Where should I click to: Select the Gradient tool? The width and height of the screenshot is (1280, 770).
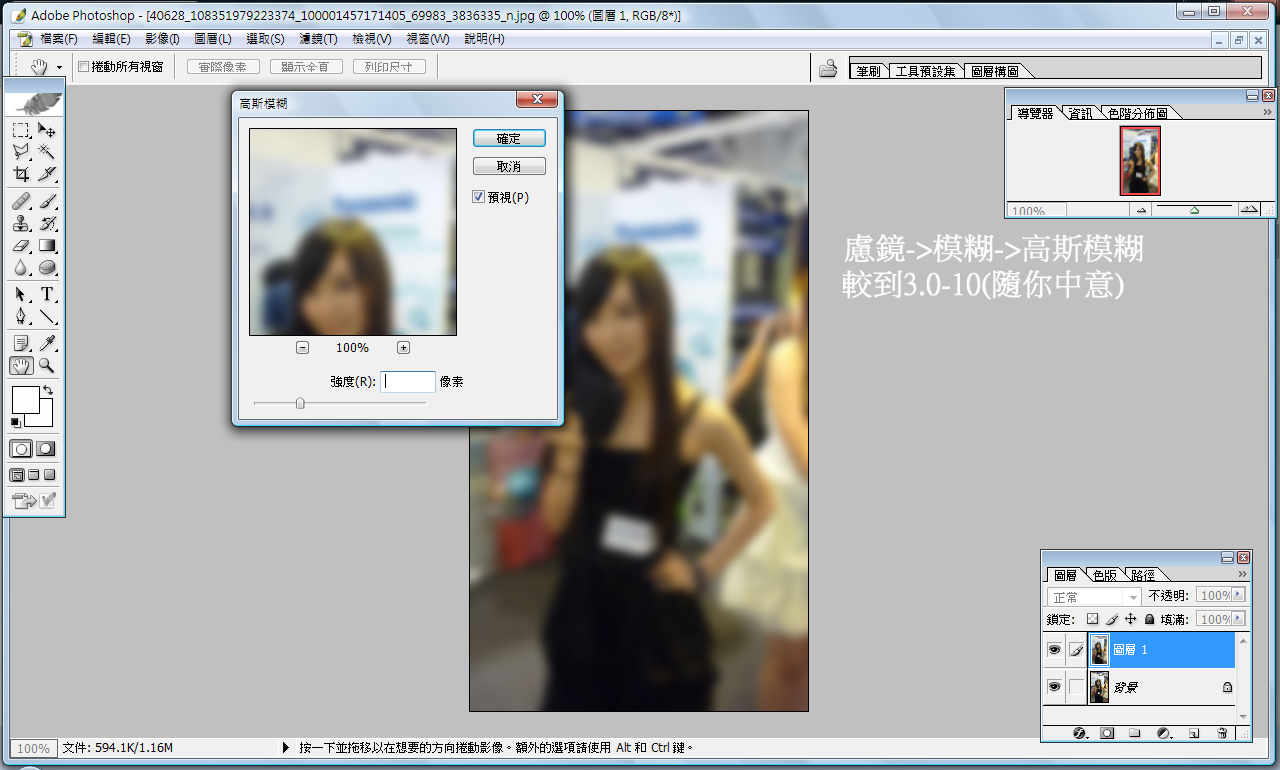pos(47,245)
